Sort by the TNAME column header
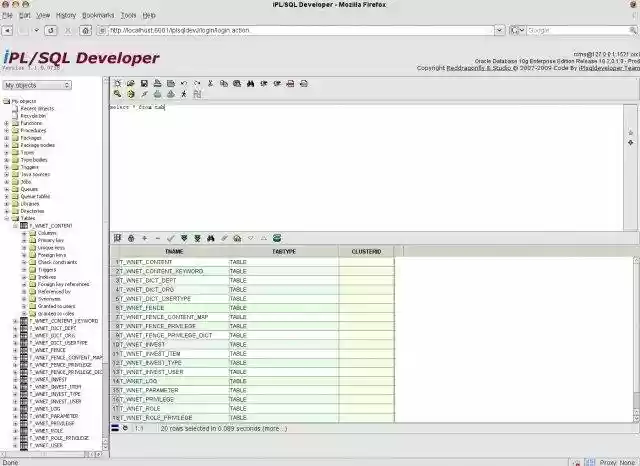 click(174, 252)
